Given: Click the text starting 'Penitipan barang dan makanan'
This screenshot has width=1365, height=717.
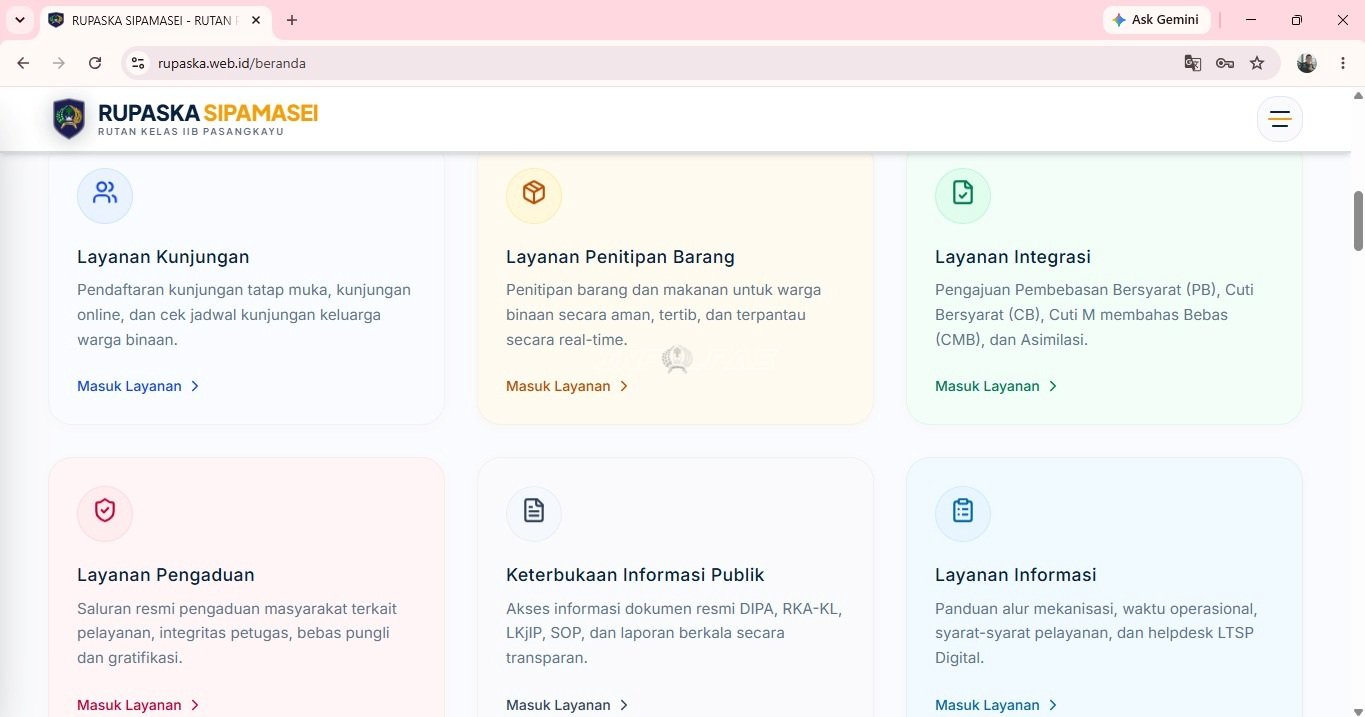Looking at the screenshot, I should pos(663,315).
